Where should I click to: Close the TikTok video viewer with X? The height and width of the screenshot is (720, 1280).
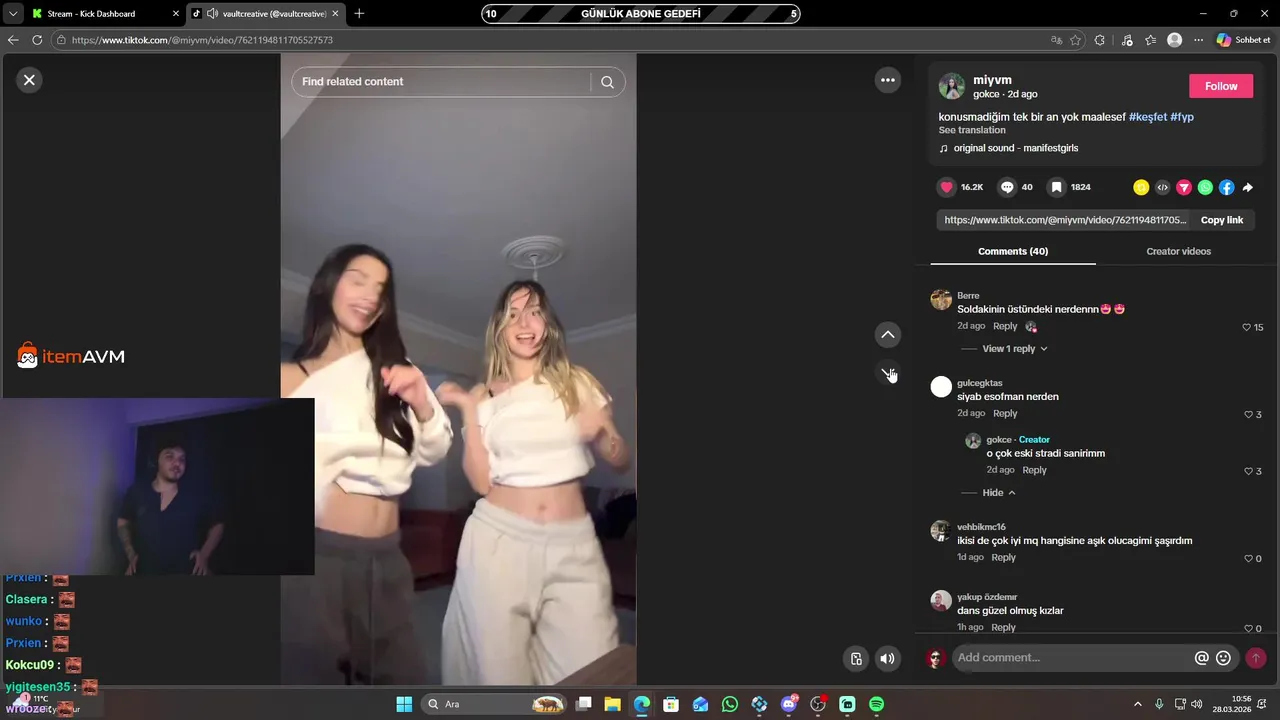coord(29,80)
